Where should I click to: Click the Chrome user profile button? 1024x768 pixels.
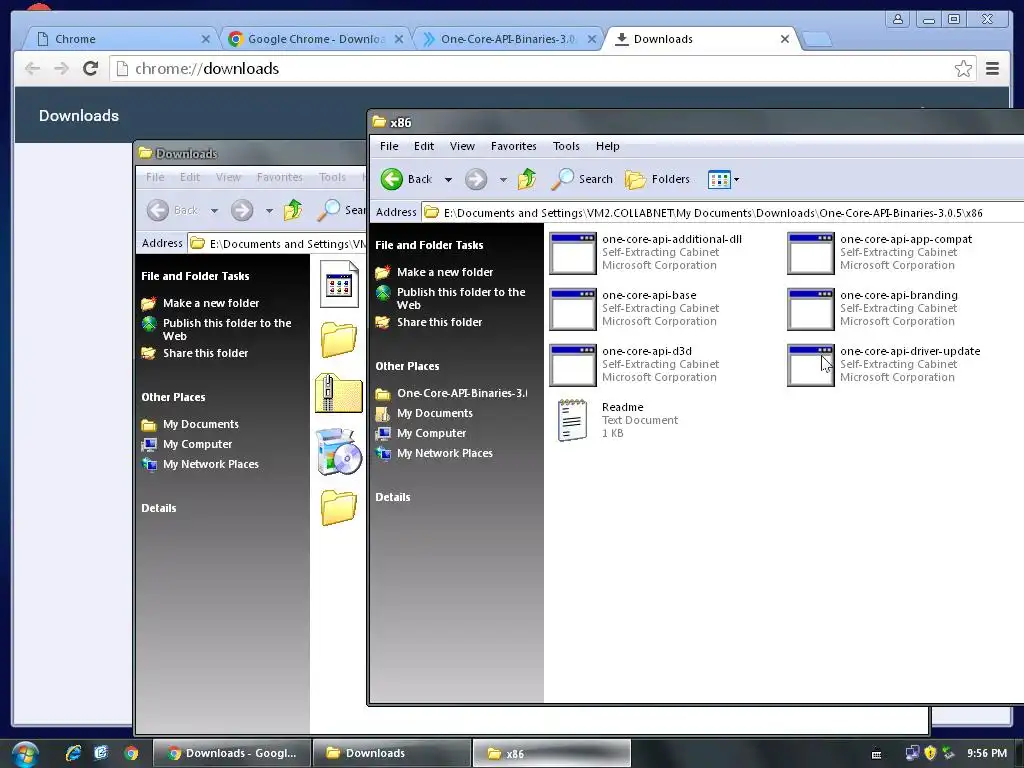898,19
